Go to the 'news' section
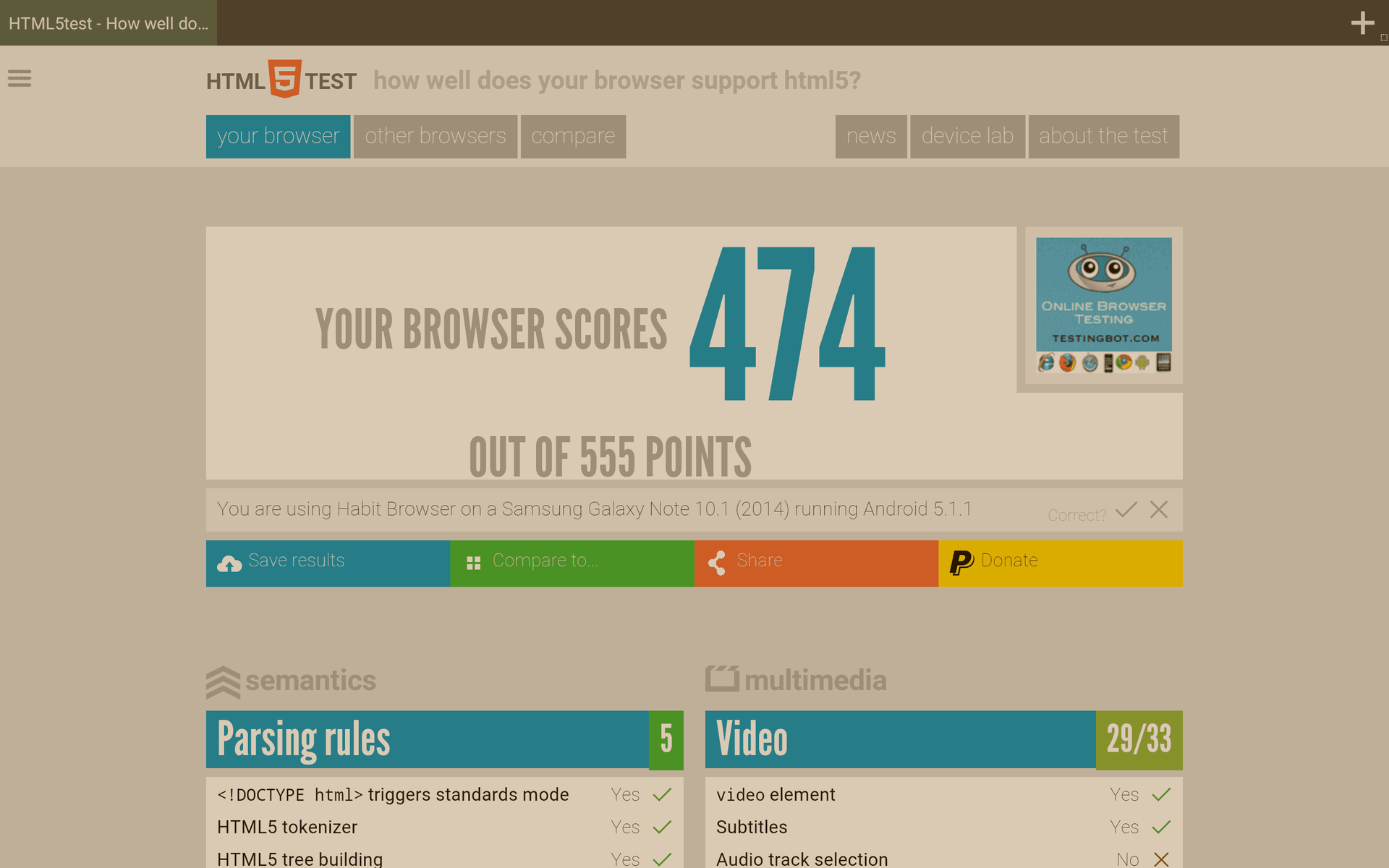This screenshot has width=1389, height=868. tap(871, 137)
